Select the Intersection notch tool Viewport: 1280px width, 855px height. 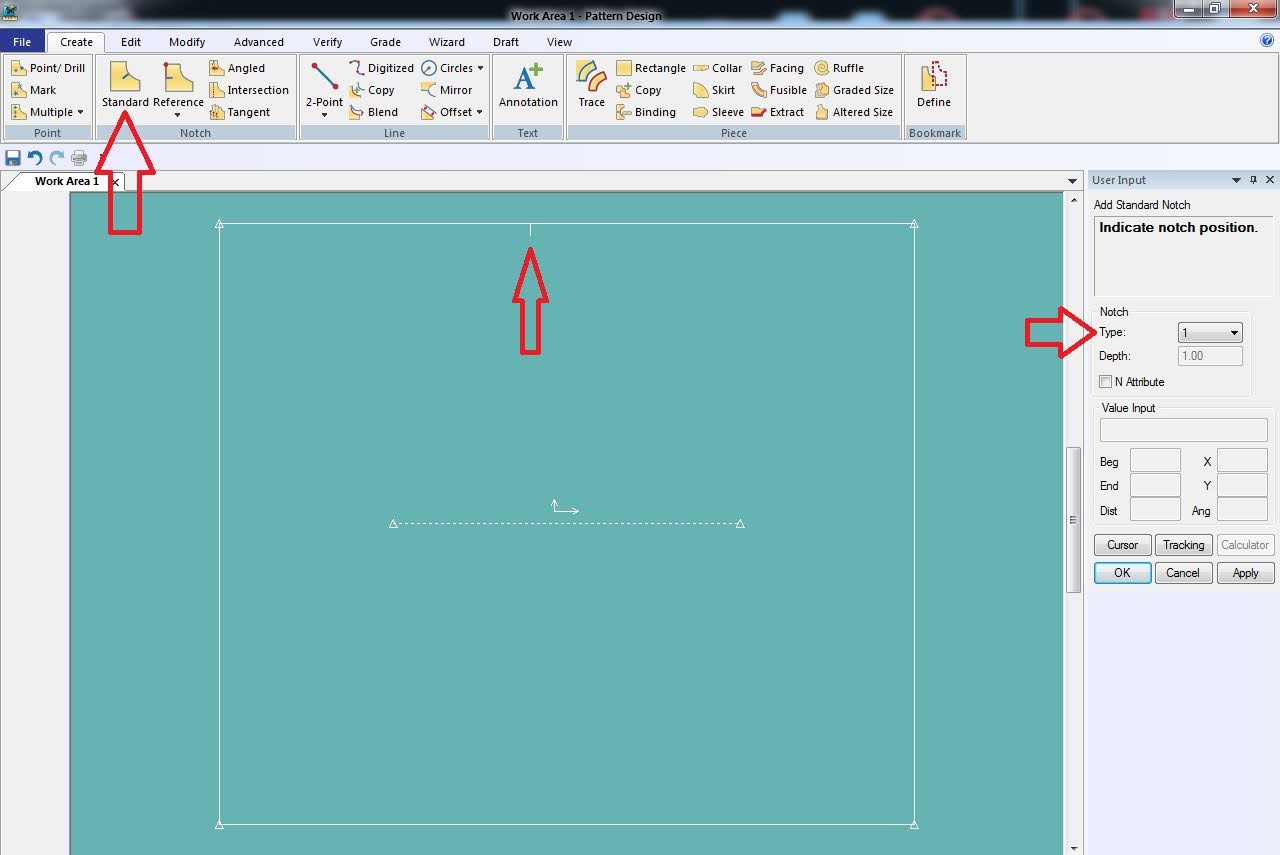[x=249, y=90]
